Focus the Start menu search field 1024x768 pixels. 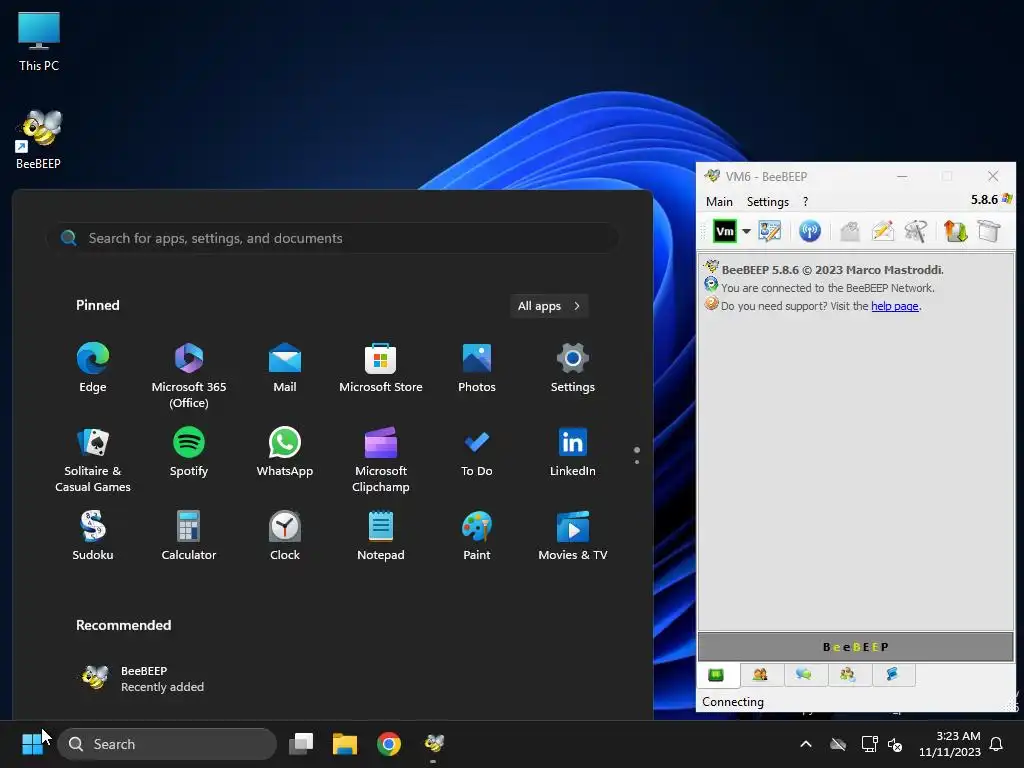click(332, 238)
